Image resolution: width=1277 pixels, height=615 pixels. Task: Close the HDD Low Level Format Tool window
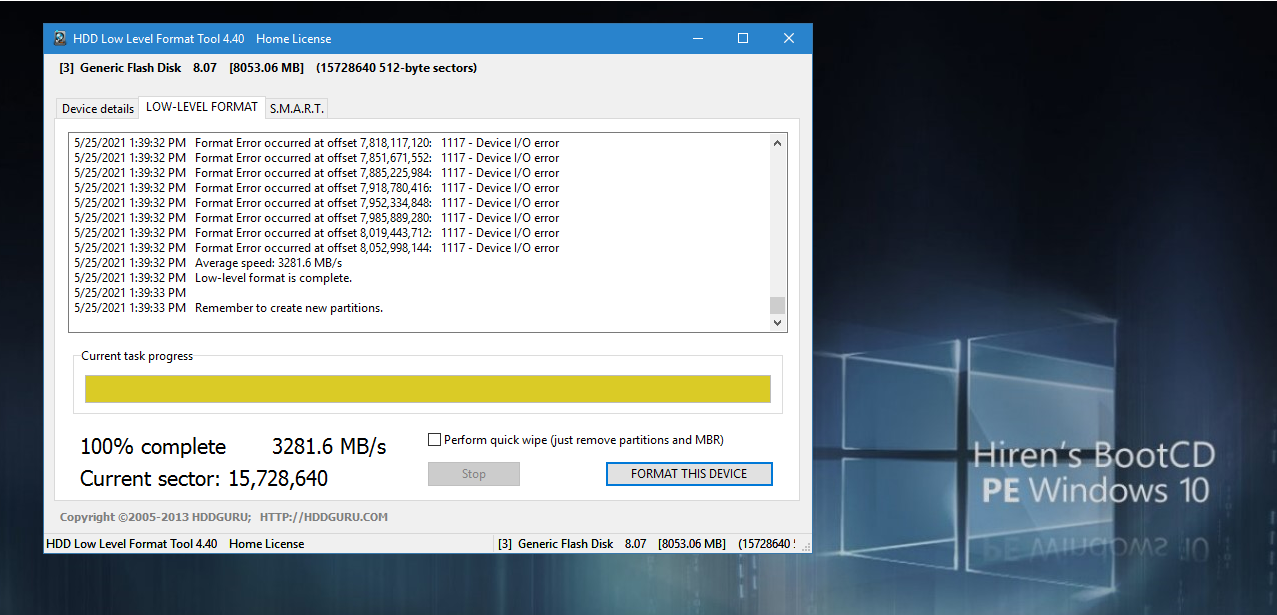point(789,39)
